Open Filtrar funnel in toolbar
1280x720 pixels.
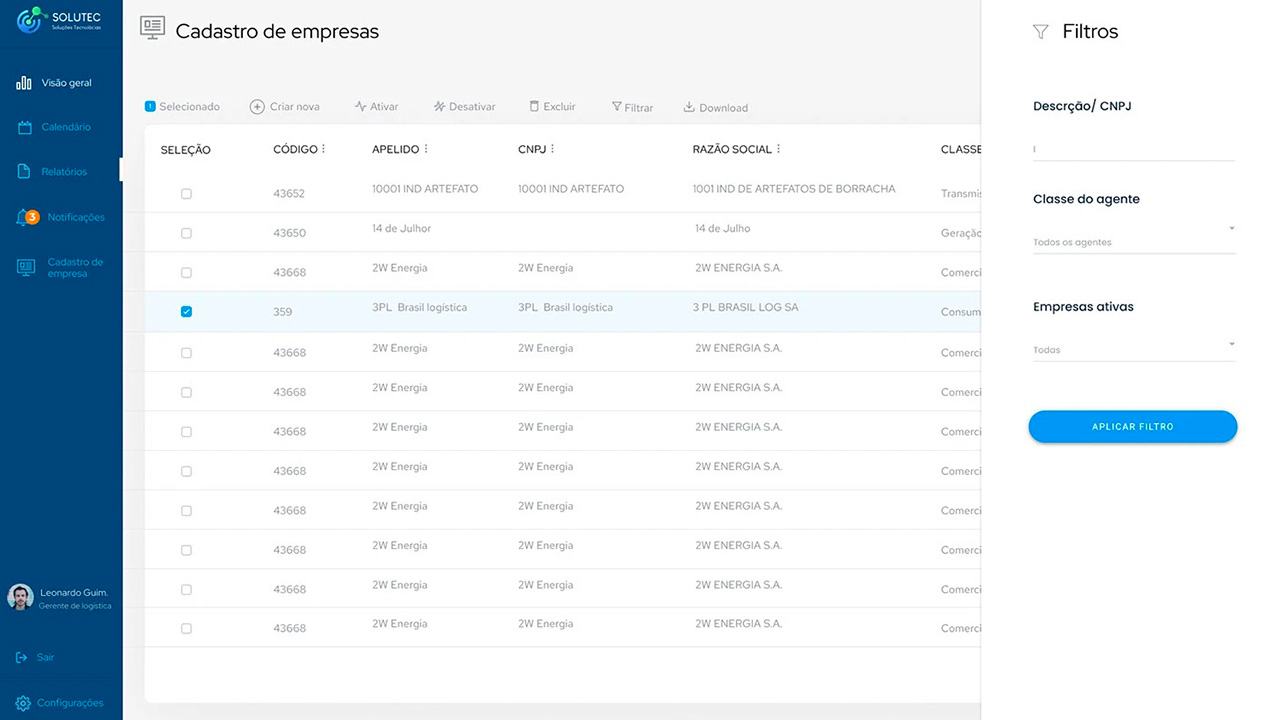click(x=617, y=107)
